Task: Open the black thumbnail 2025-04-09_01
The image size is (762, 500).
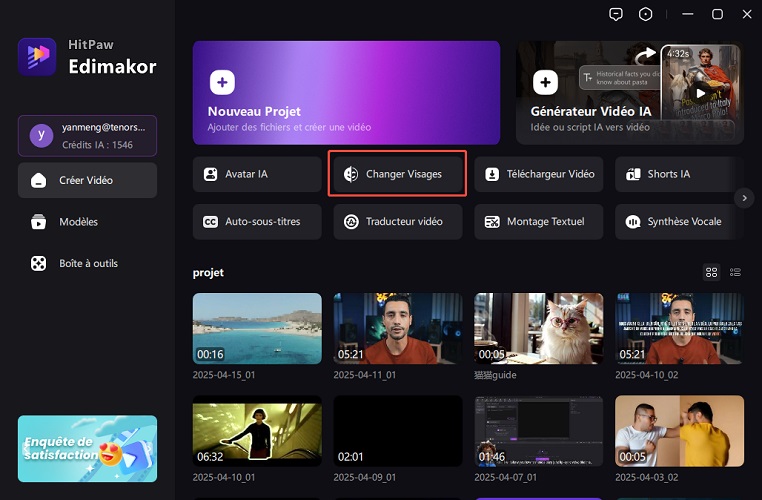Action: pyautogui.click(x=398, y=431)
